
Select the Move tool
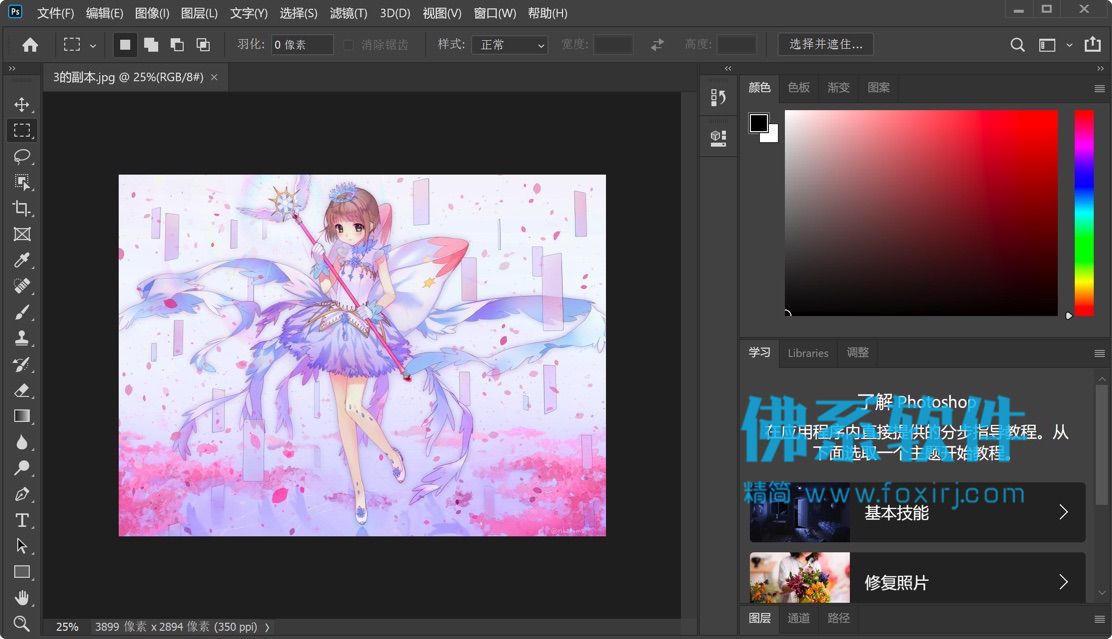pyautogui.click(x=22, y=104)
